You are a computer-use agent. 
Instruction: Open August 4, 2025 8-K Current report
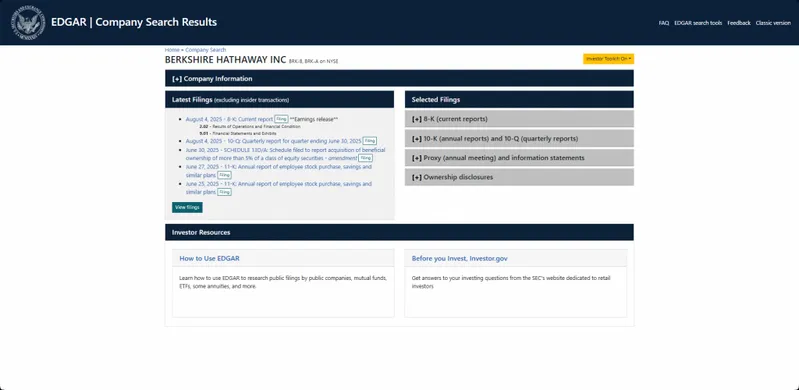click(229, 119)
